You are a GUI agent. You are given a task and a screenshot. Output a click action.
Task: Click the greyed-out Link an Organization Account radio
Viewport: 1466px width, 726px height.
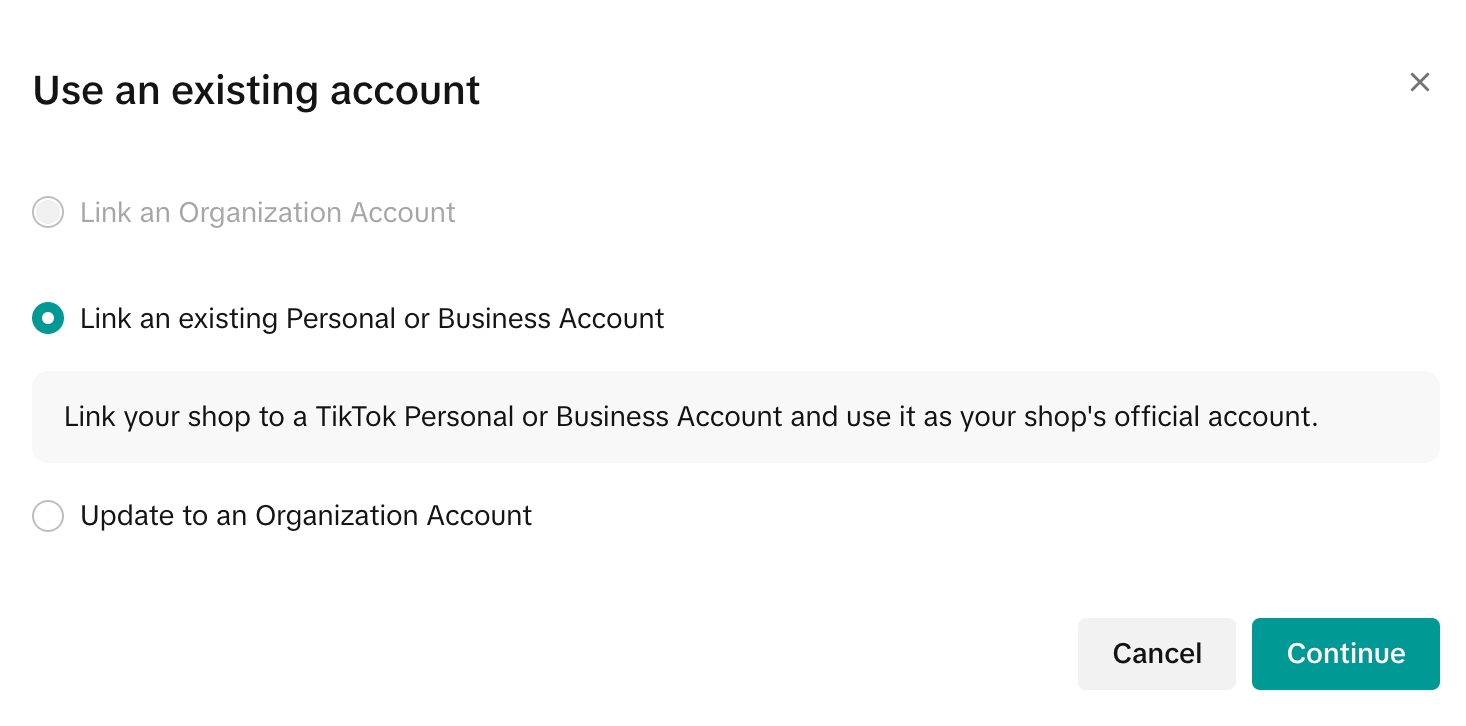coord(48,212)
